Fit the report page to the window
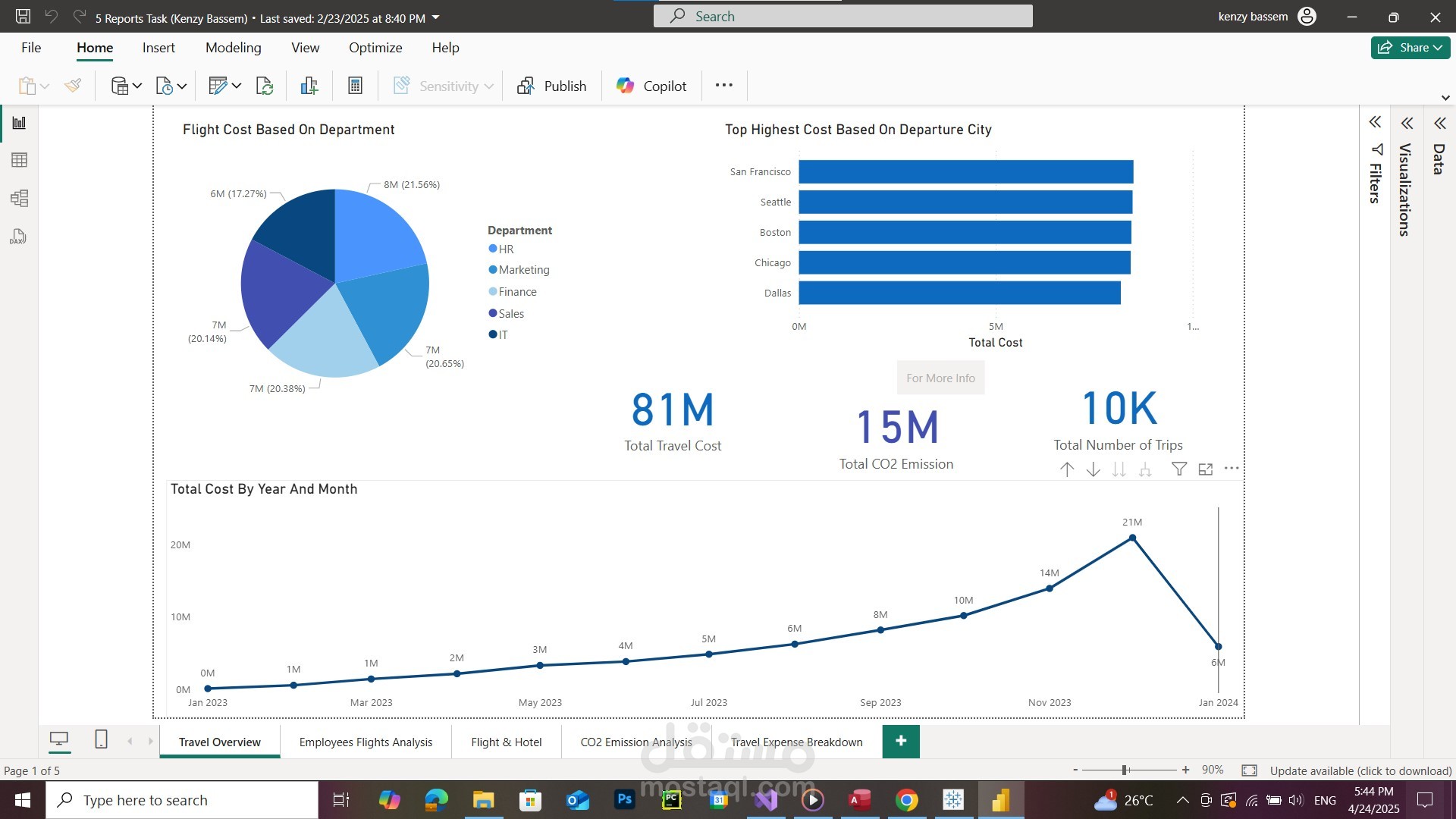The height and width of the screenshot is (819, 1456). (1249, 770)
